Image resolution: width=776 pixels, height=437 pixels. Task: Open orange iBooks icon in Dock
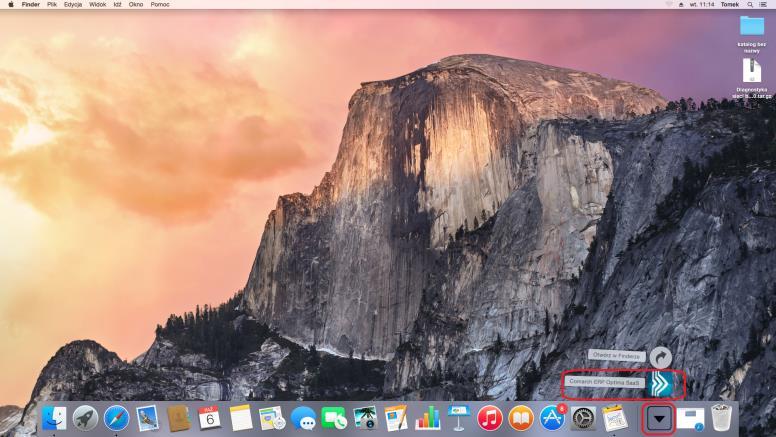(x=521, y=418)
